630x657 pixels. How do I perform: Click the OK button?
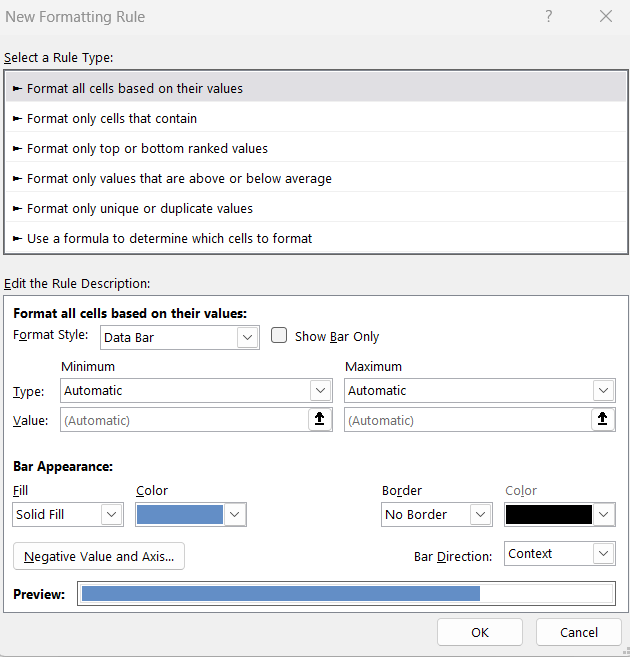(480, 632)
